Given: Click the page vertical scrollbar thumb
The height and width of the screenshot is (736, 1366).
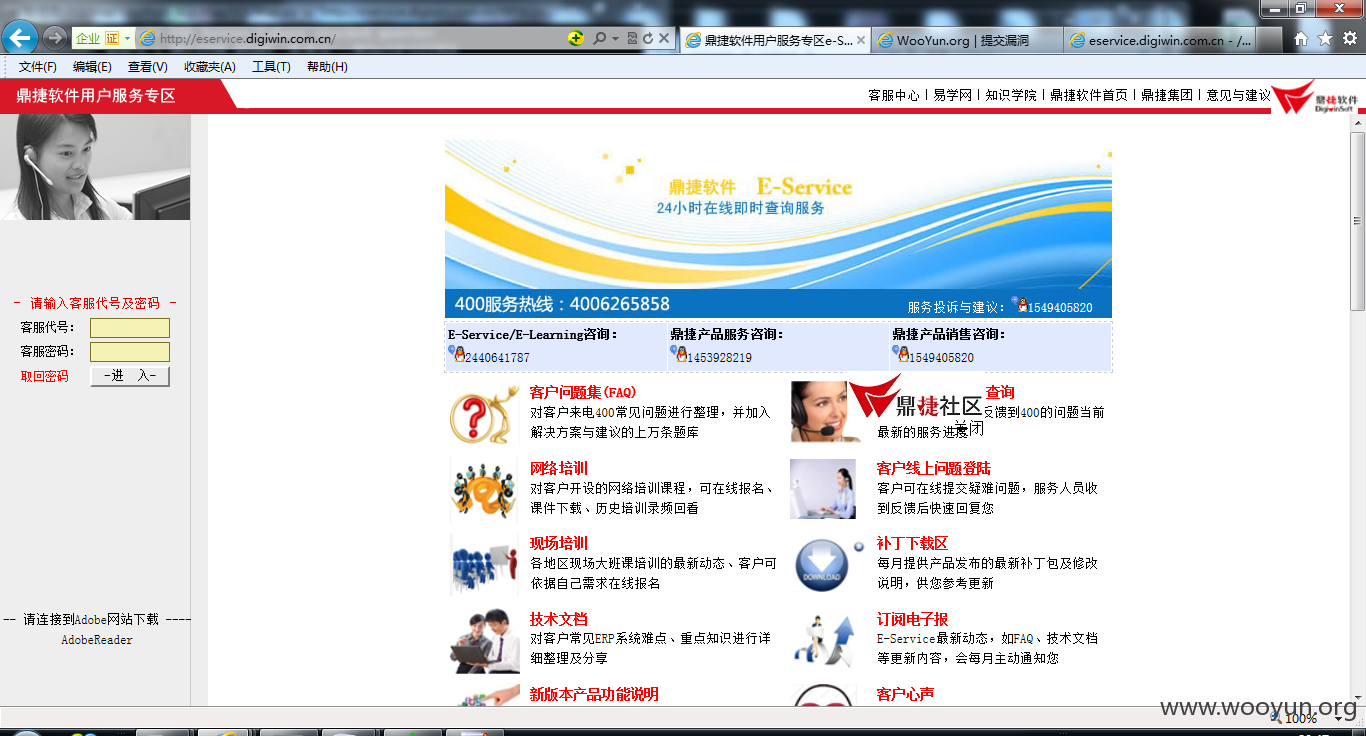Looking at the screenshot, I should 1357,221.
